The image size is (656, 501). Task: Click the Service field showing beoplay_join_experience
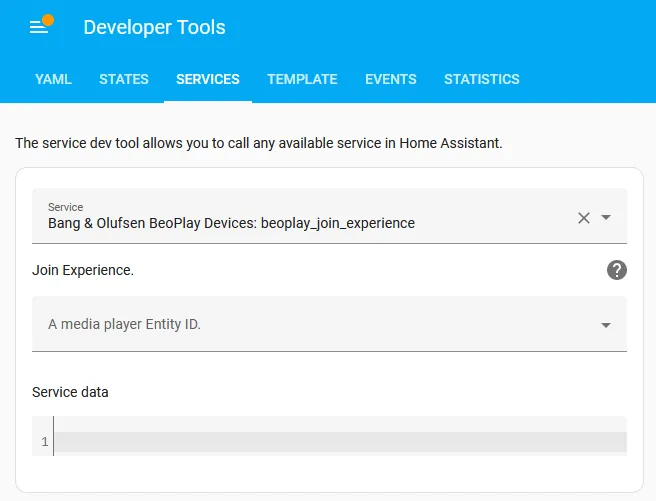coord(329,216)
